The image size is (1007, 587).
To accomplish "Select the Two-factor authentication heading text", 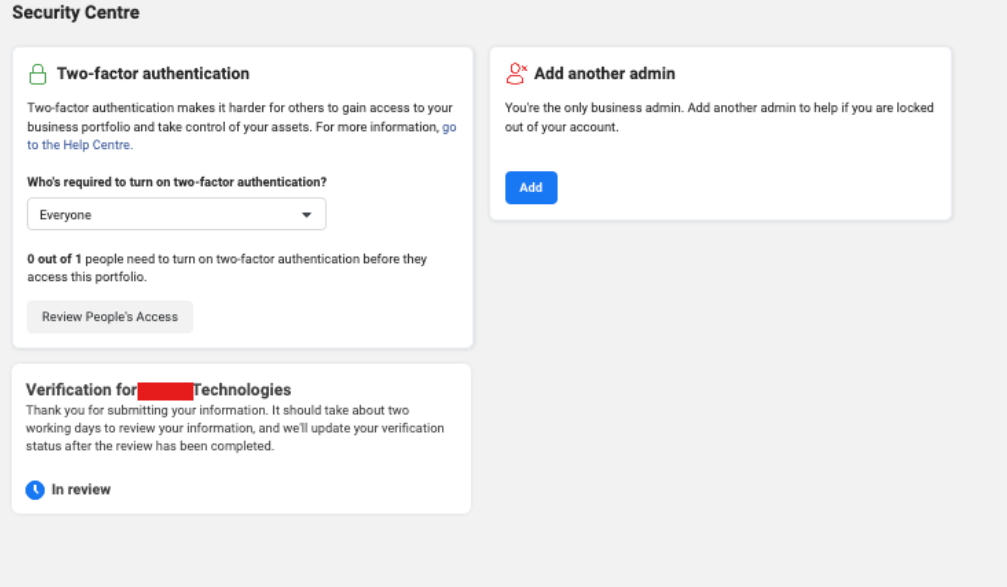I will (x=153, y=74).
